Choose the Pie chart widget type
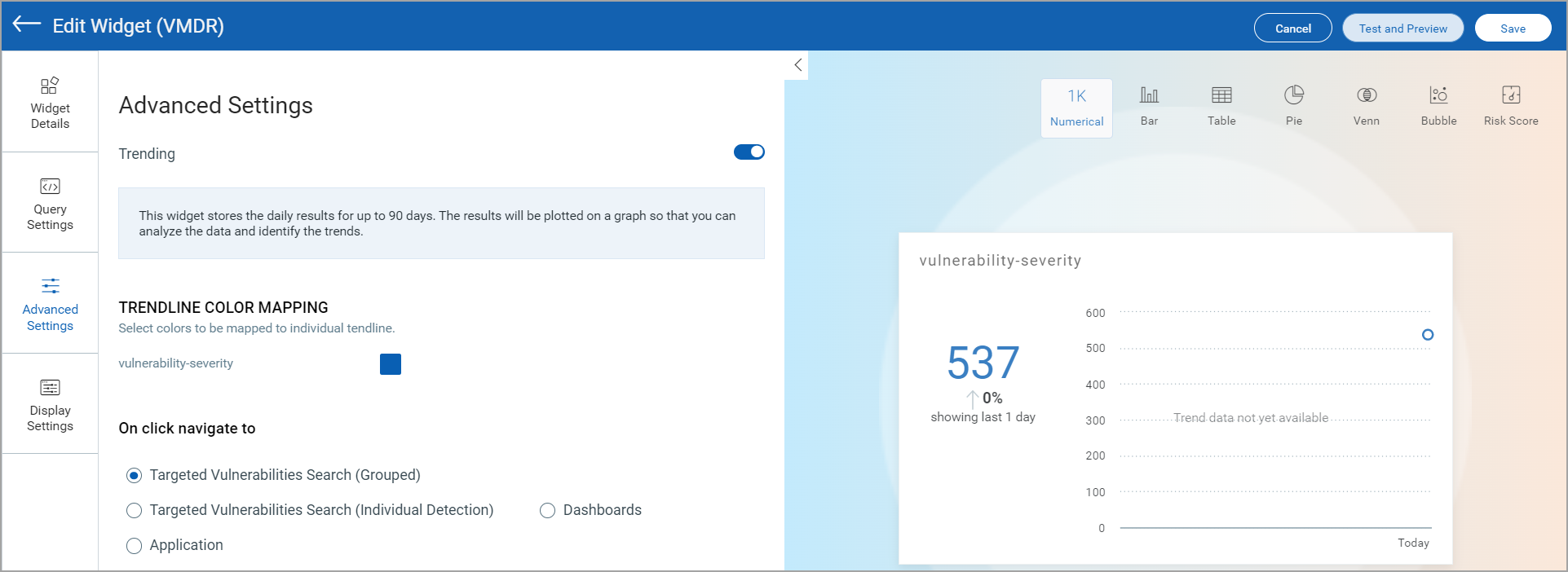Screen dimensions: 1568x572 tap(1294, 107)
